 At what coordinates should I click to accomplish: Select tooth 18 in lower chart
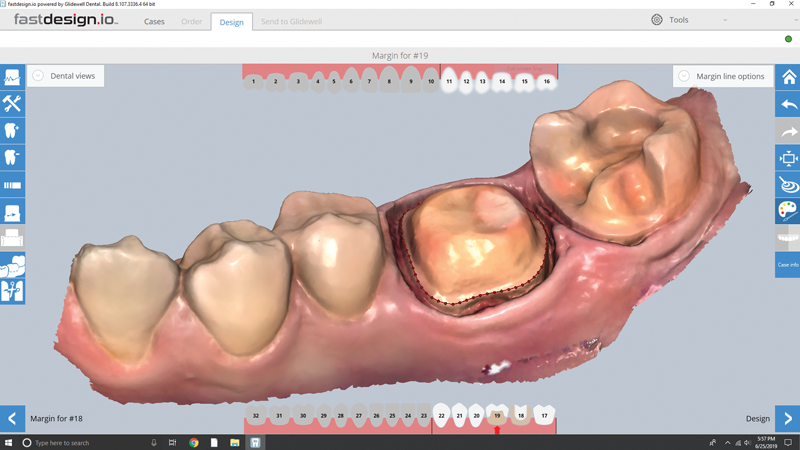click(520, 415)
